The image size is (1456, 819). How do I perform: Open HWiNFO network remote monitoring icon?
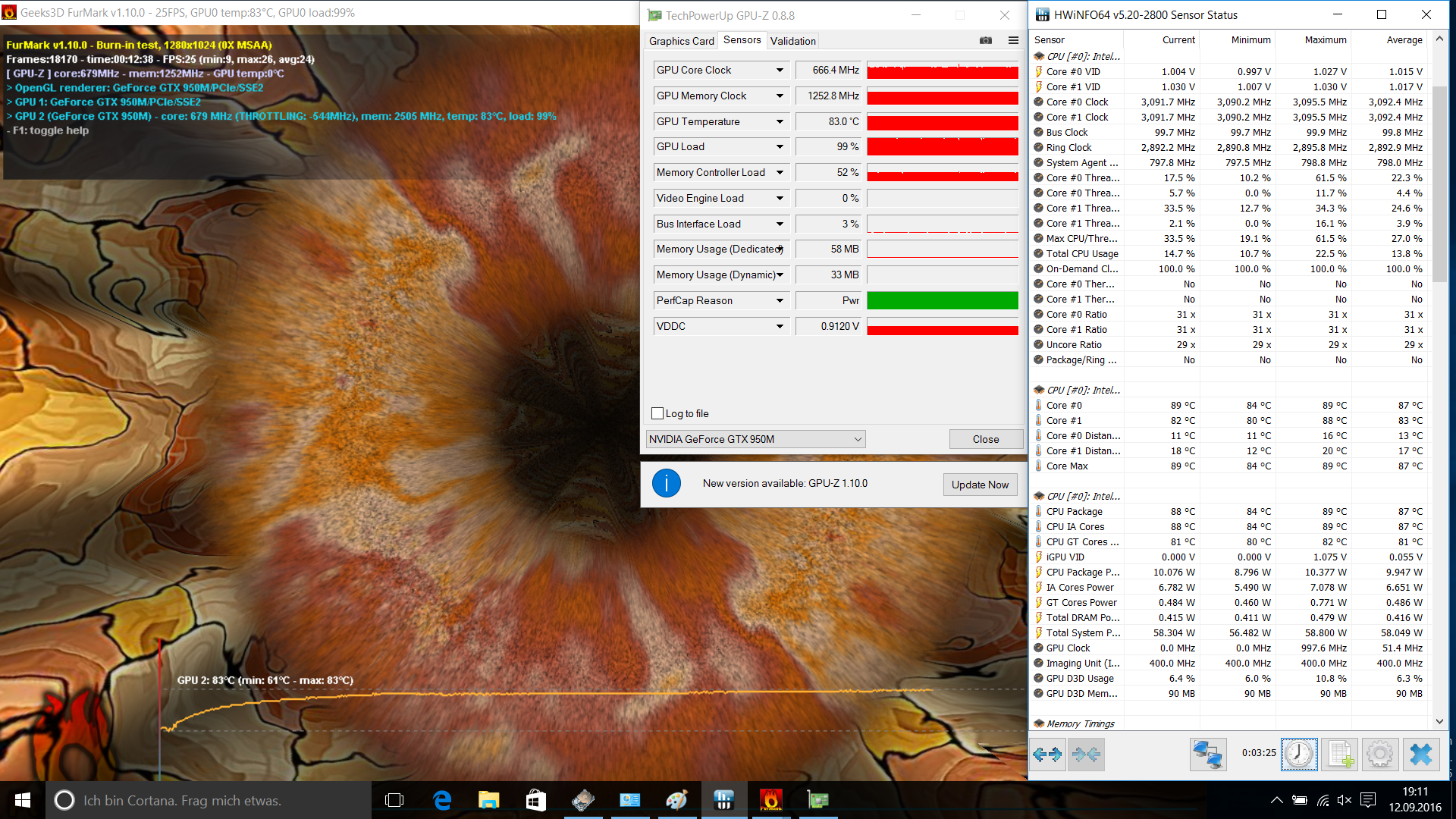tap(1207, 755)
